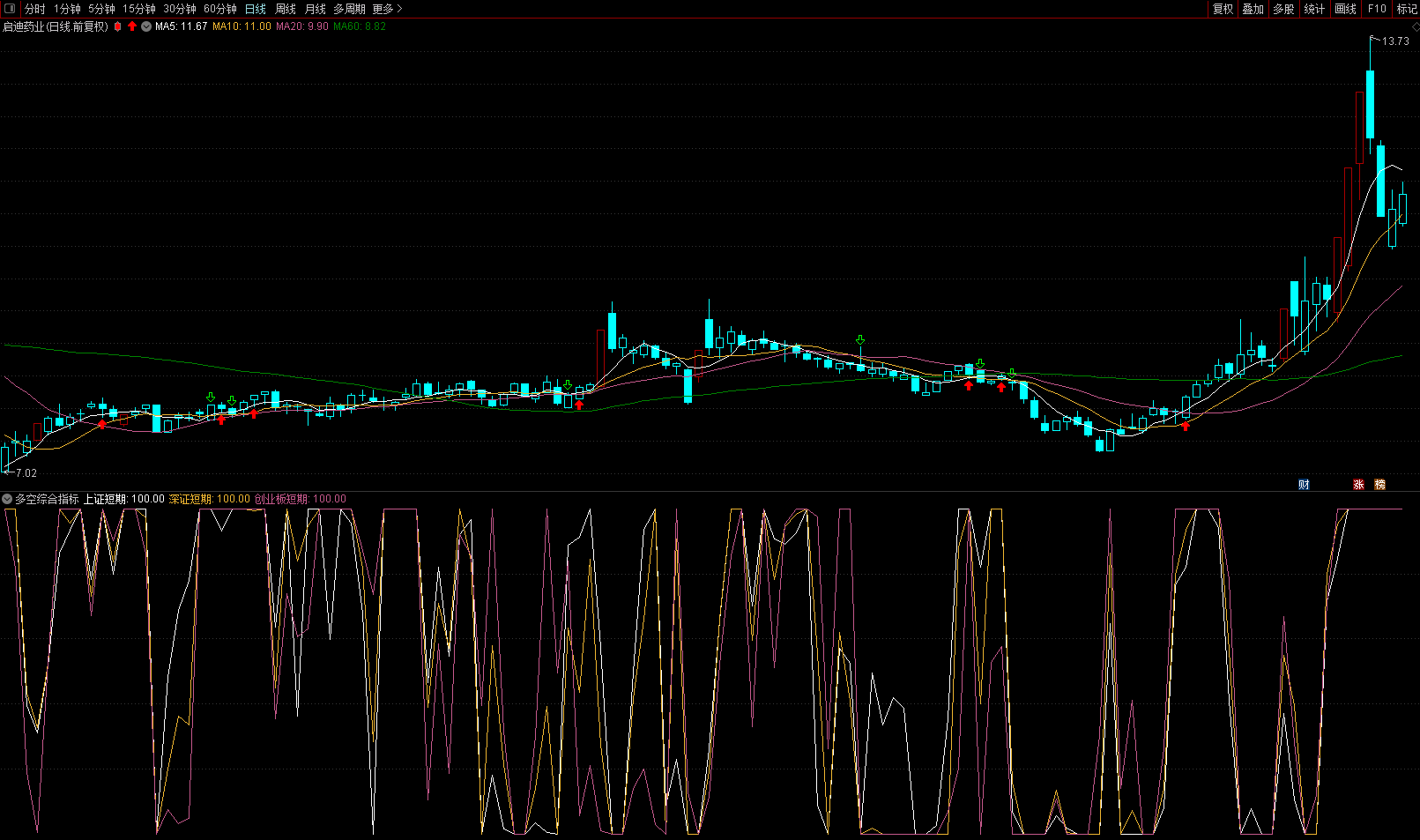Click the 叠加 overlay button
Screen dimensions: 1420x840
pos(1253,9)
